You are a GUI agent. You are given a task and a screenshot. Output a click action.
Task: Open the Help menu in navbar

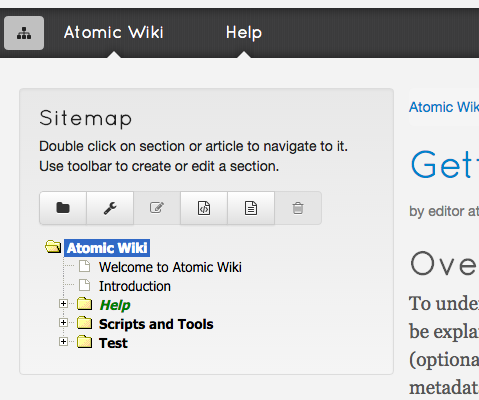(x=244, y=33)
